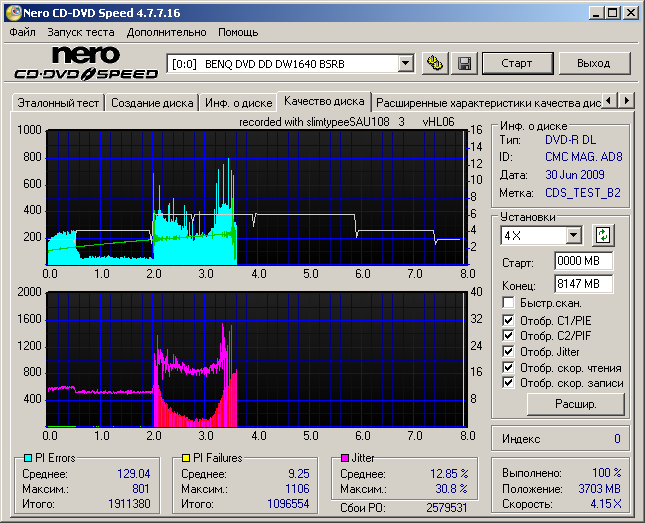The image size is (645, 523).
Task: Open the Дополнительно menu
Action: tap(167, 32)
